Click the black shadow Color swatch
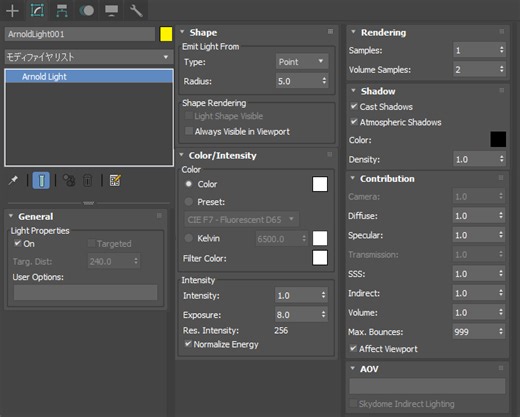 point(498,140)
